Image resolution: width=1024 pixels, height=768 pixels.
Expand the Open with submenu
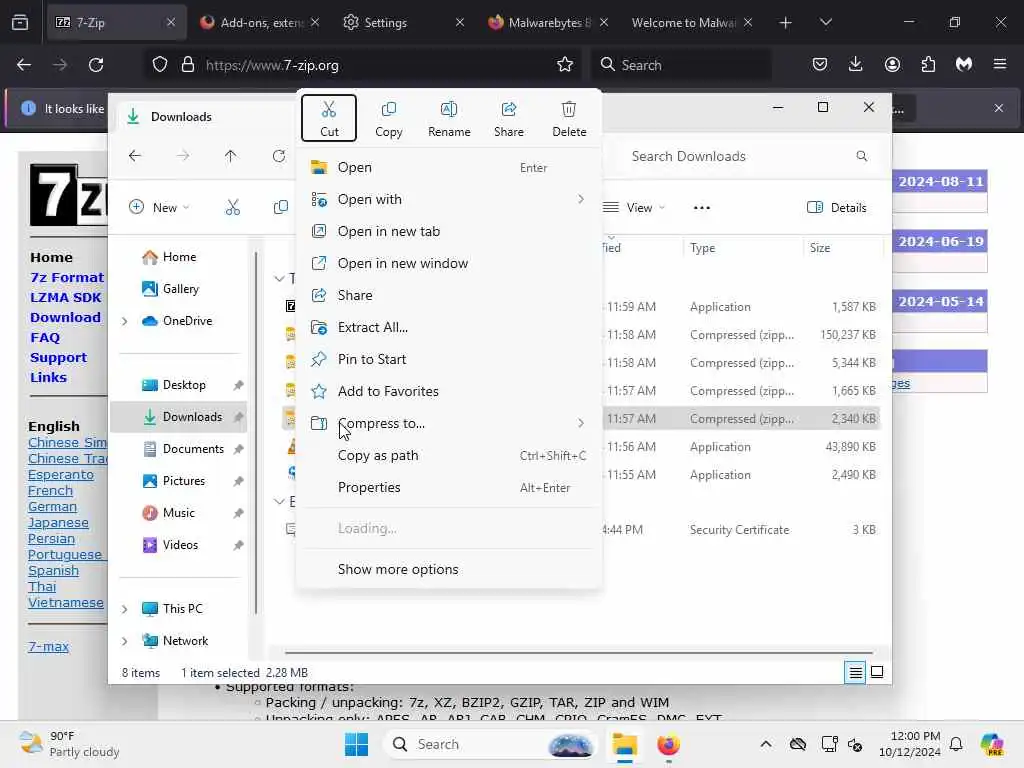(449, 199)
